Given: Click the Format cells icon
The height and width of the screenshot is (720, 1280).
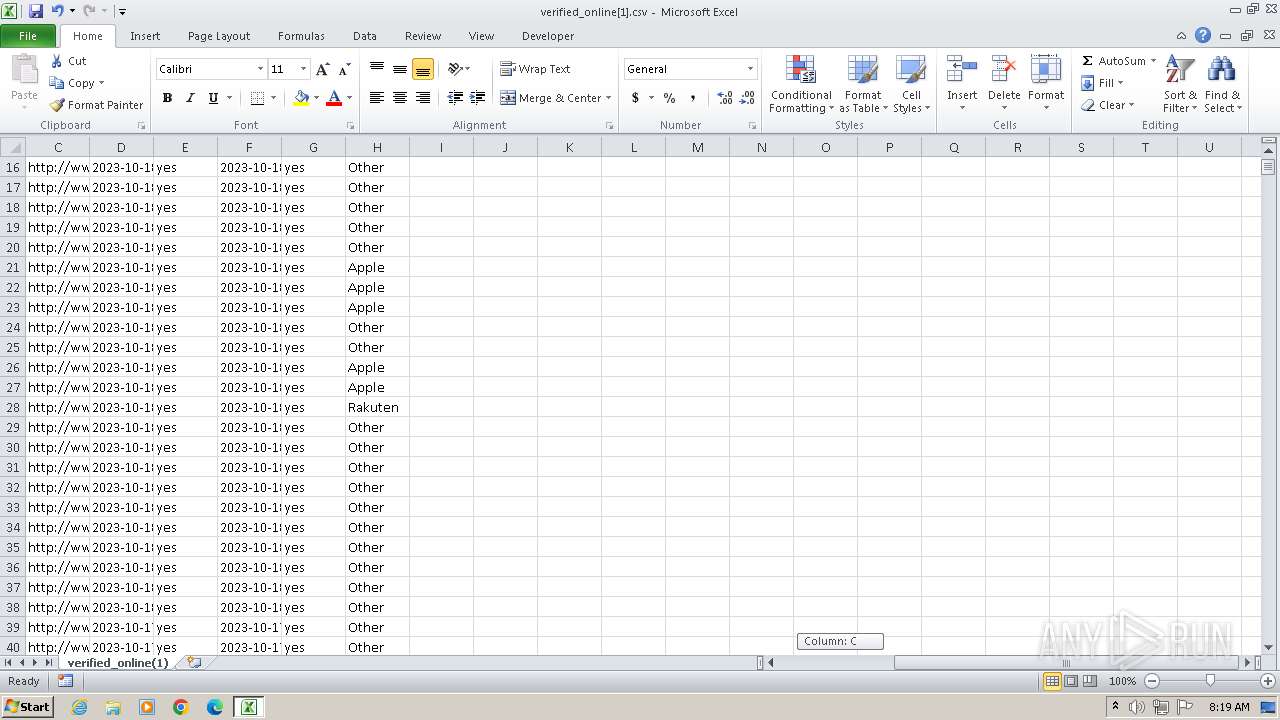Looking at the screenshot, I should [x=1046, y=71].
